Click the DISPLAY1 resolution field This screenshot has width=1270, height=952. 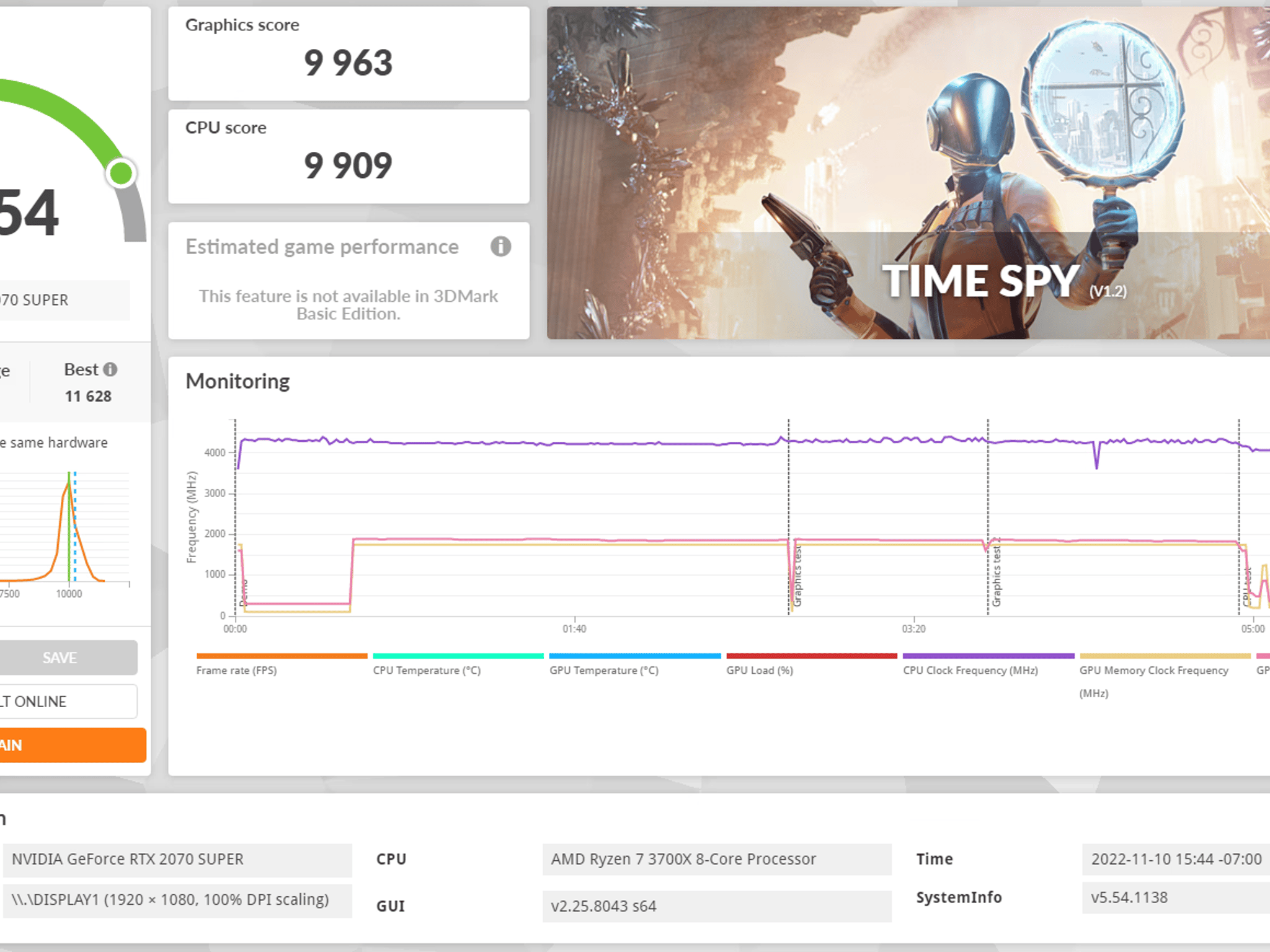170,899
